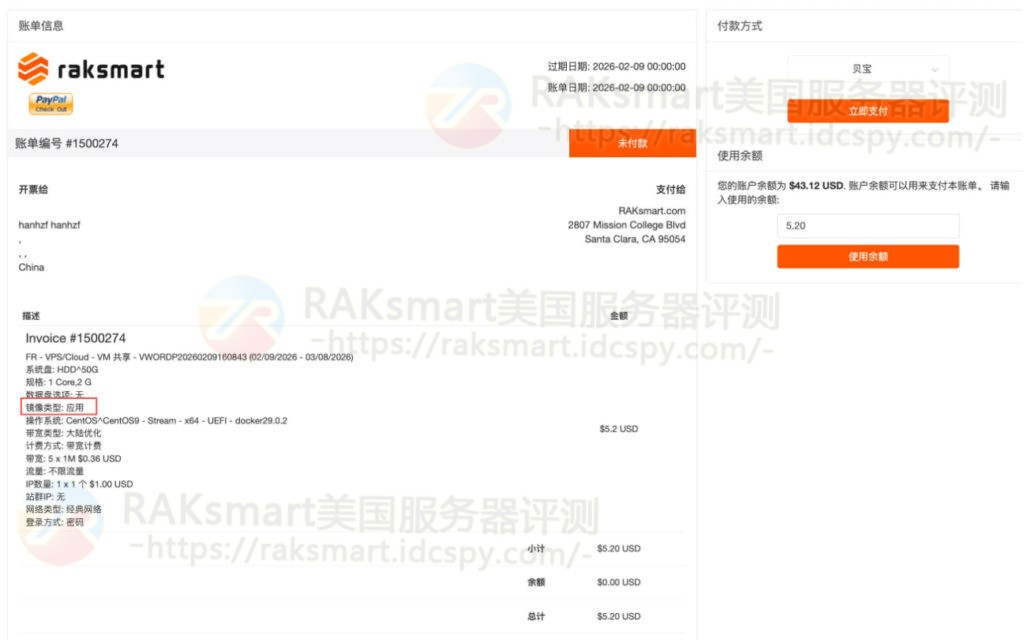Click the 总计 total amount row
The width and height of the screenshot is (1024, 640).
pyautogui.click(x=621, y=616)
